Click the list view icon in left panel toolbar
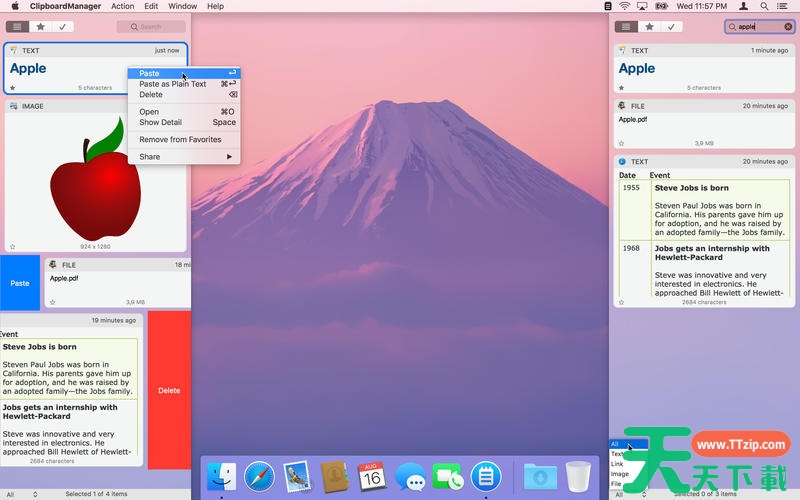The image size is (800, 500). coord(17,27)
